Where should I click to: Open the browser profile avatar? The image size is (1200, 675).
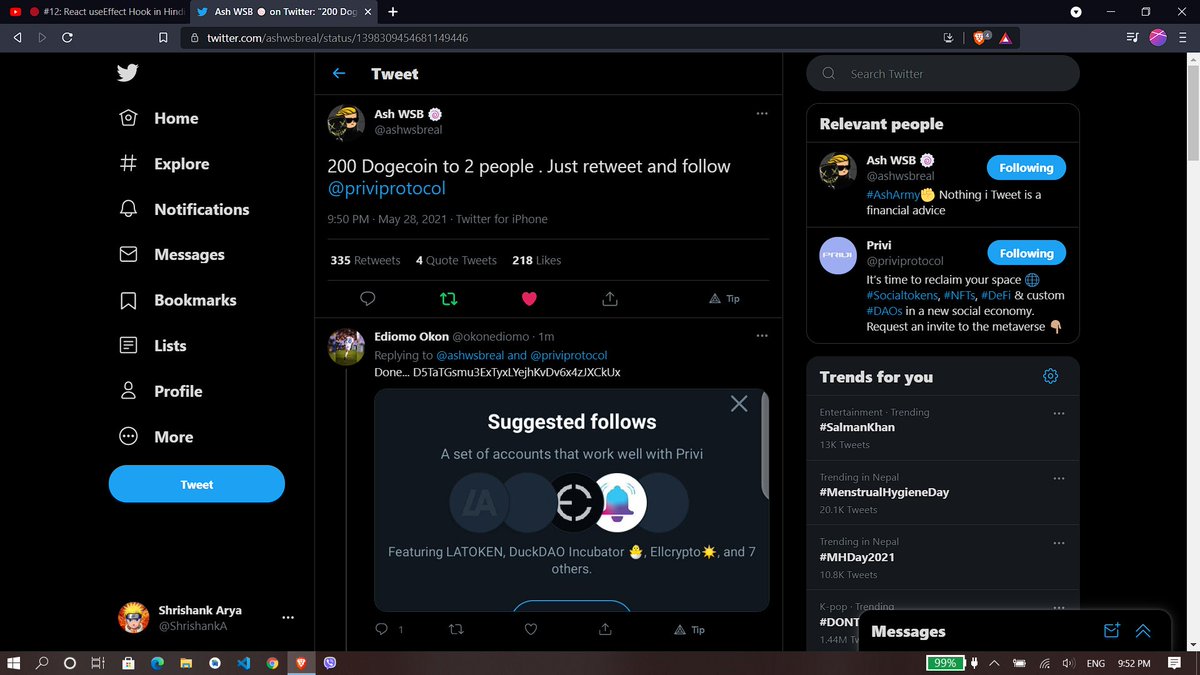pyautogui.click(x=1158, y=37)
